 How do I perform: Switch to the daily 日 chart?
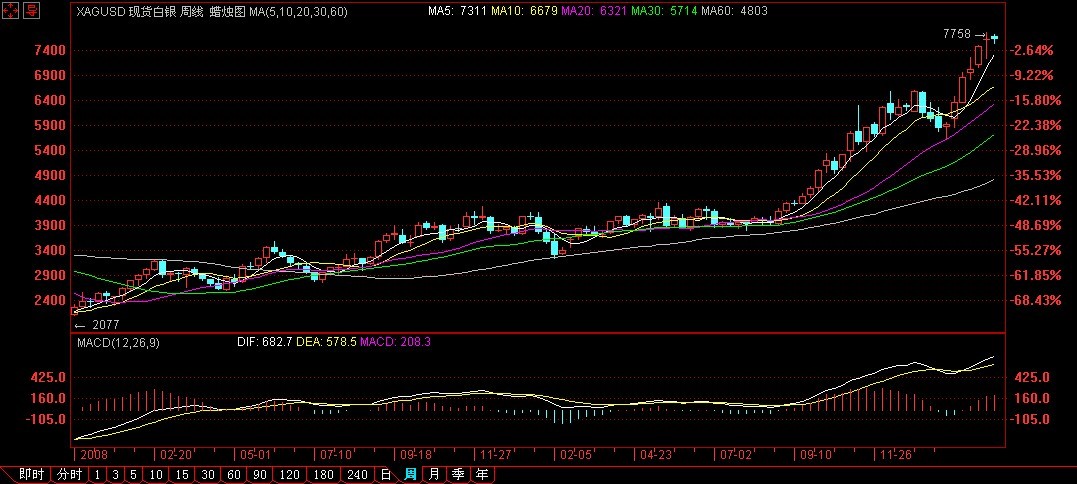tap(386, 474)
